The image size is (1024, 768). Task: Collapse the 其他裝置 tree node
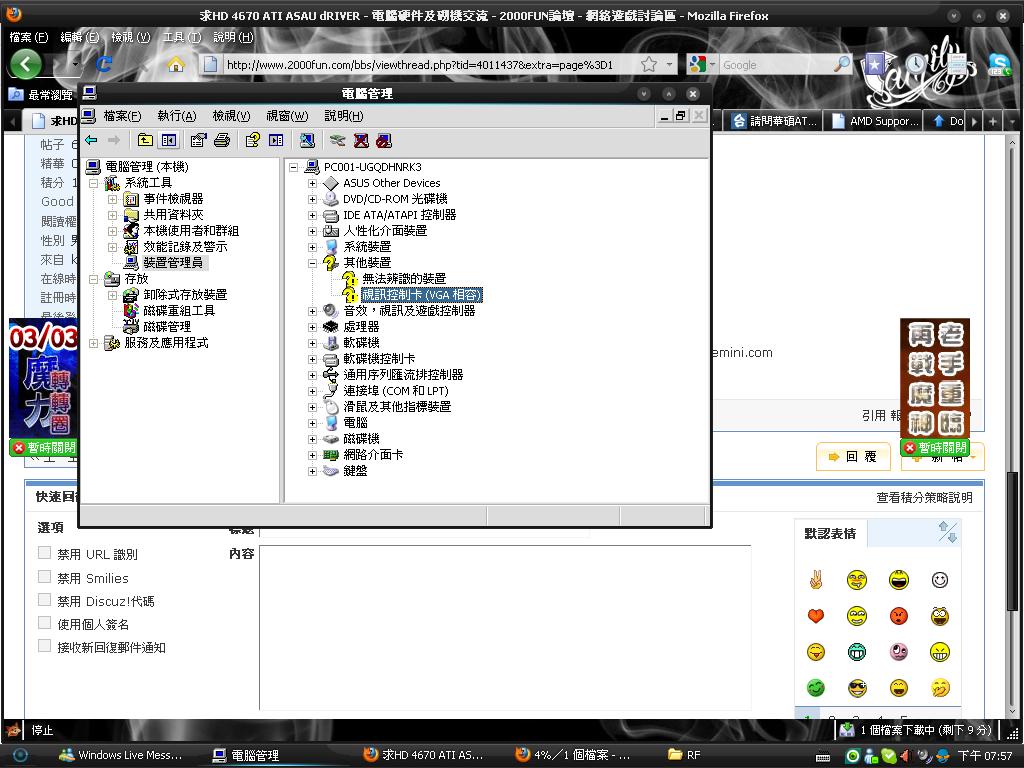click(x=312, y=263)
